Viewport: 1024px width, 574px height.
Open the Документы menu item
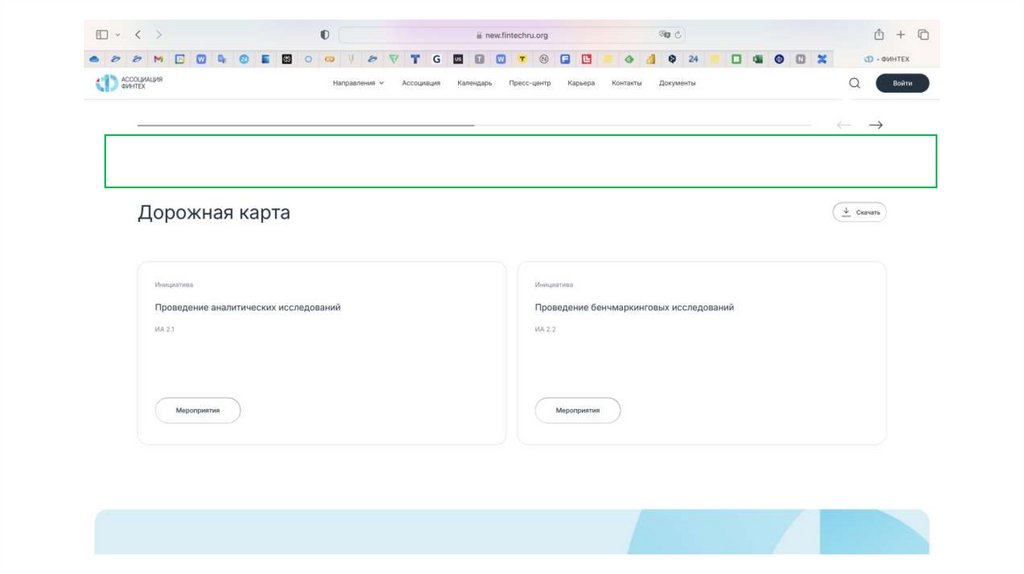pyautogui.click(x=677, y=83)
